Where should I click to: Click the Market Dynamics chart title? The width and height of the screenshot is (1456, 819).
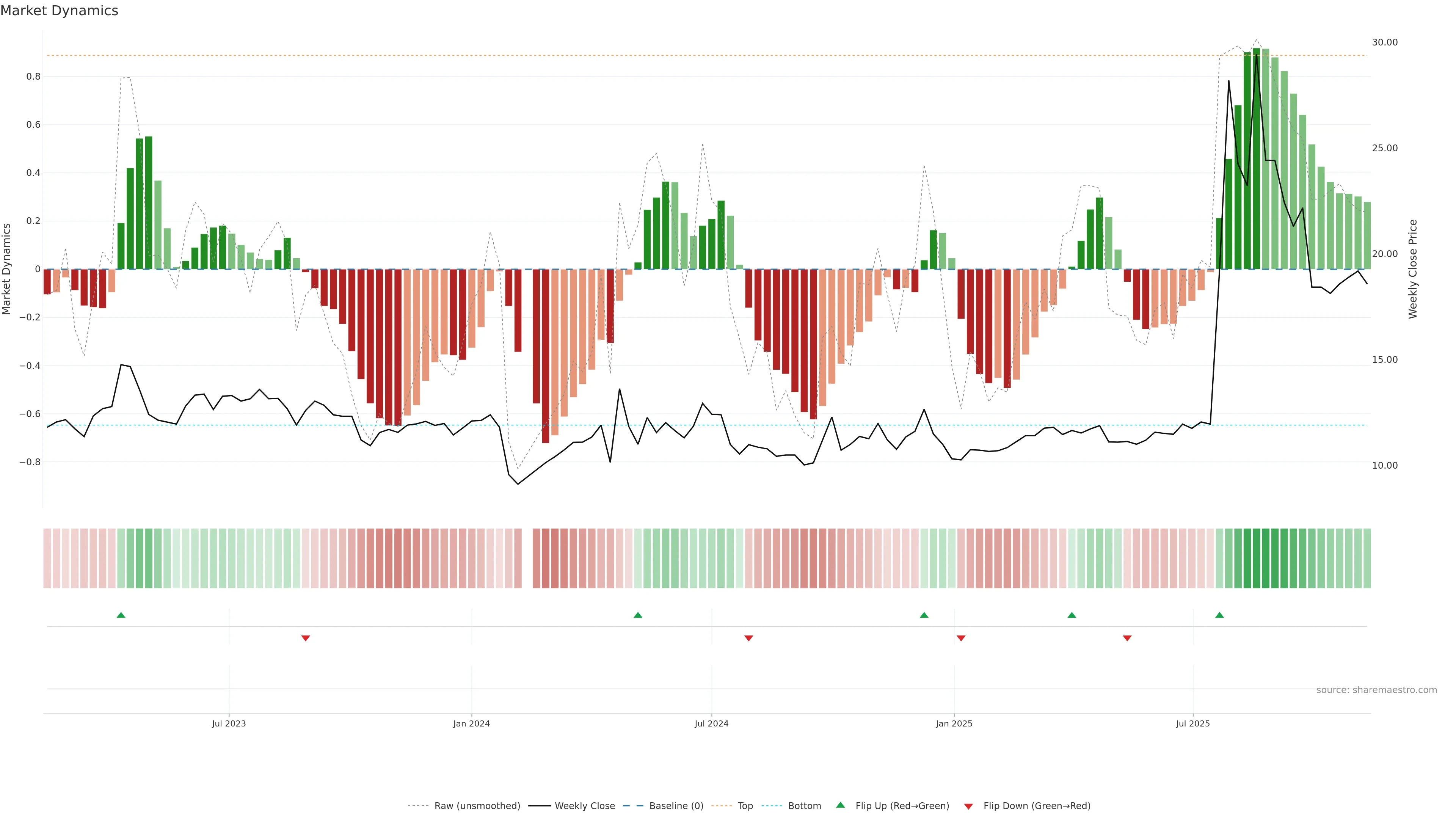[60, 11]
